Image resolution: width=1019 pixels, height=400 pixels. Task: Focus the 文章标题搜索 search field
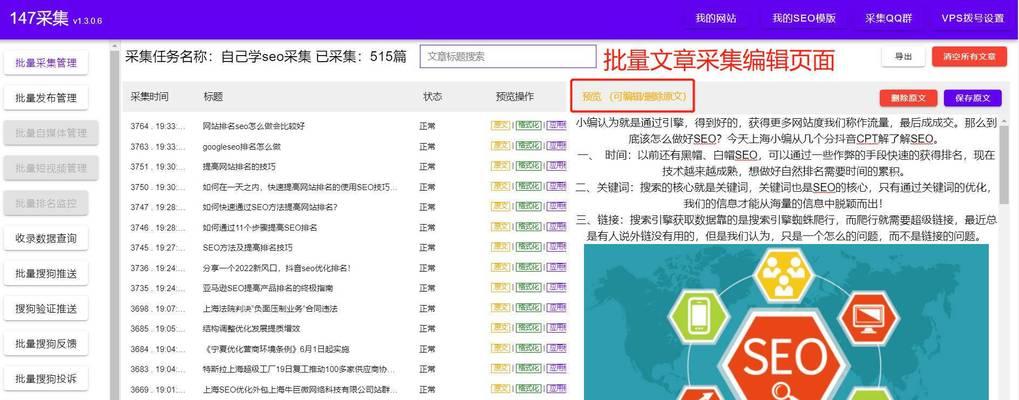(x=508, y=56)
